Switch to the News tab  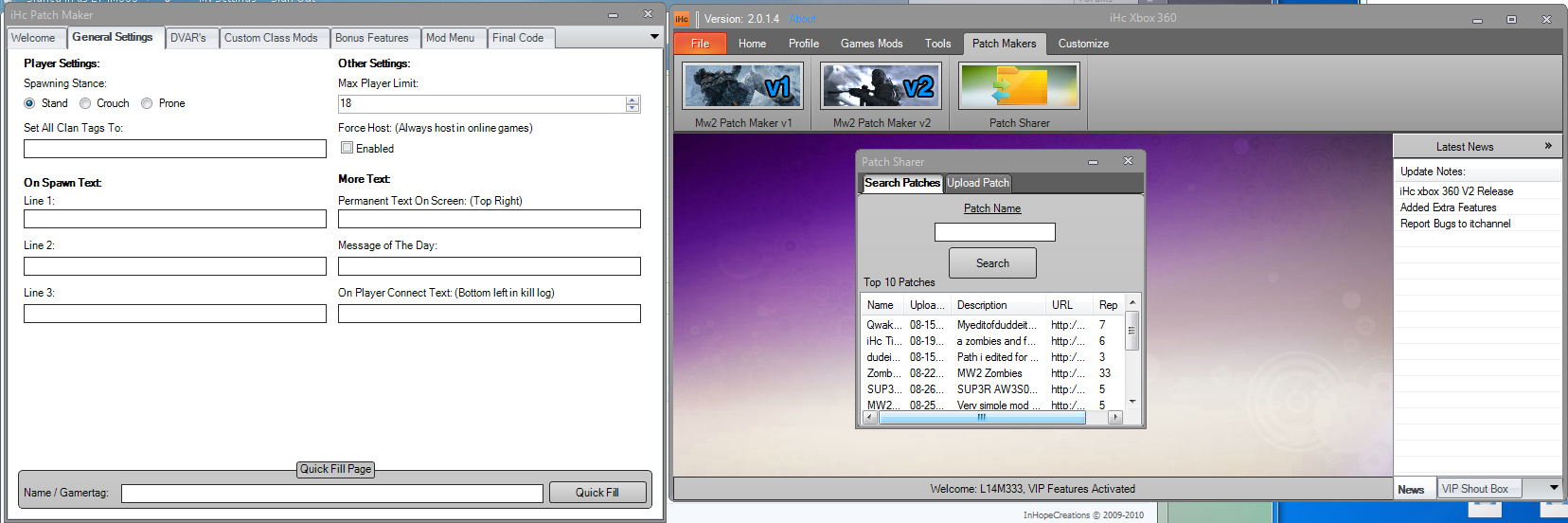(x=1411, y=489)
